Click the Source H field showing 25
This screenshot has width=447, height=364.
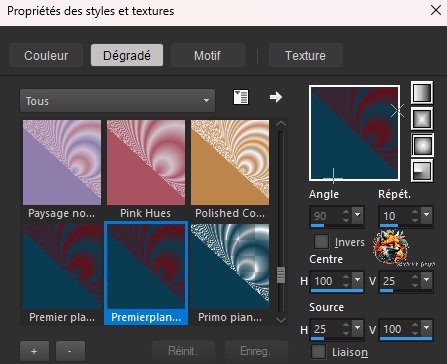click(327, 329)
